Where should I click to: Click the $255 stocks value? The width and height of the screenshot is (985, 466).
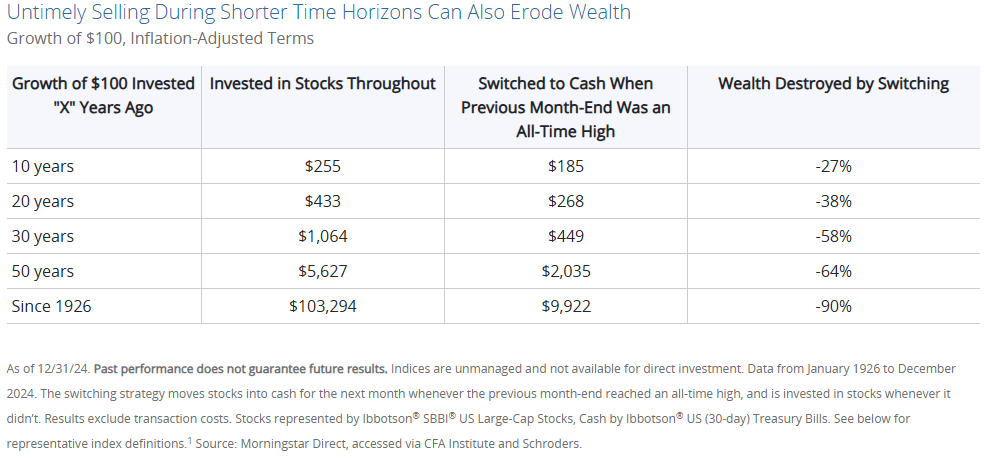tap(323, 166)
